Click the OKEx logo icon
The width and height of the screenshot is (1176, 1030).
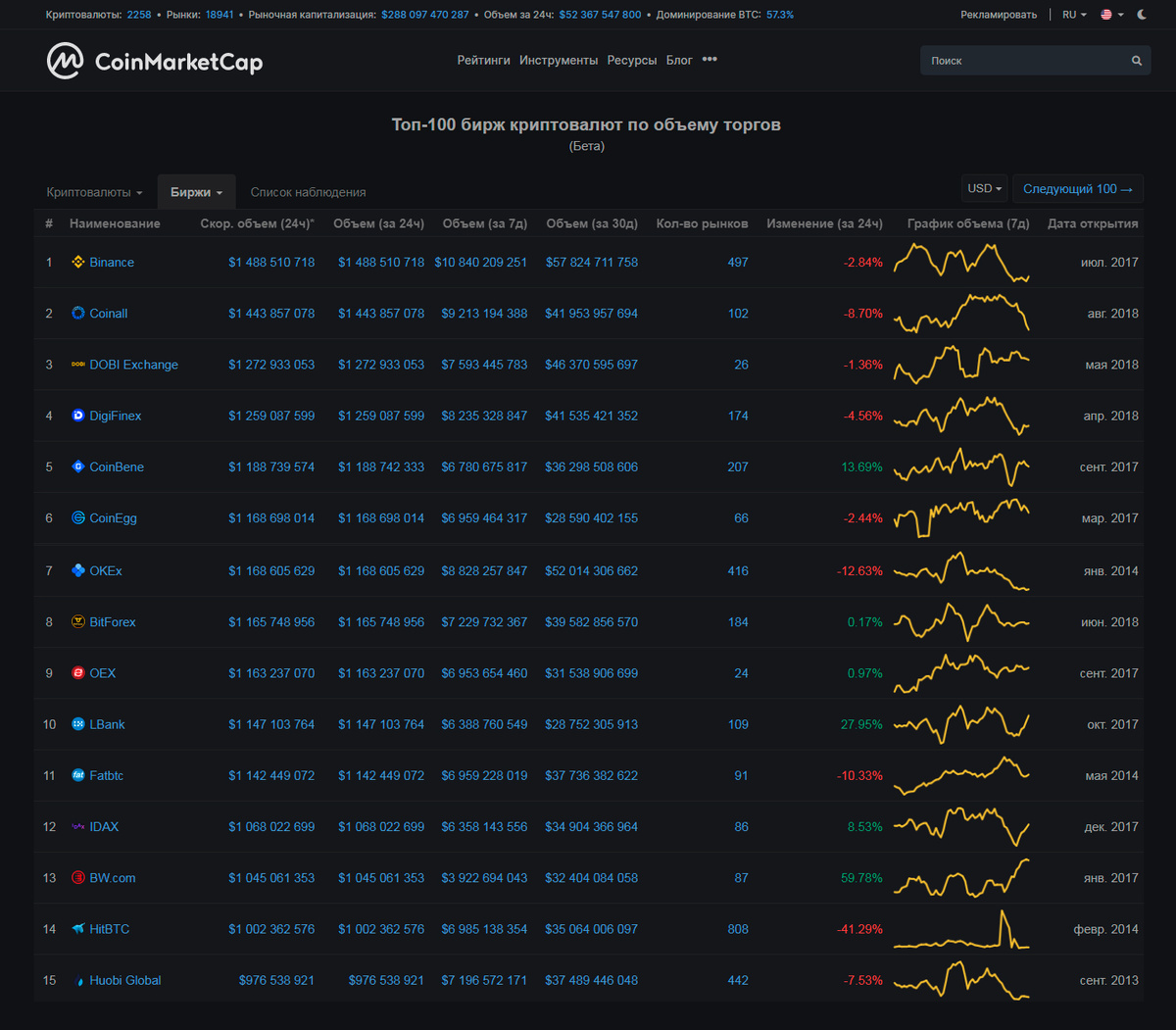click(x=78, y=570)
